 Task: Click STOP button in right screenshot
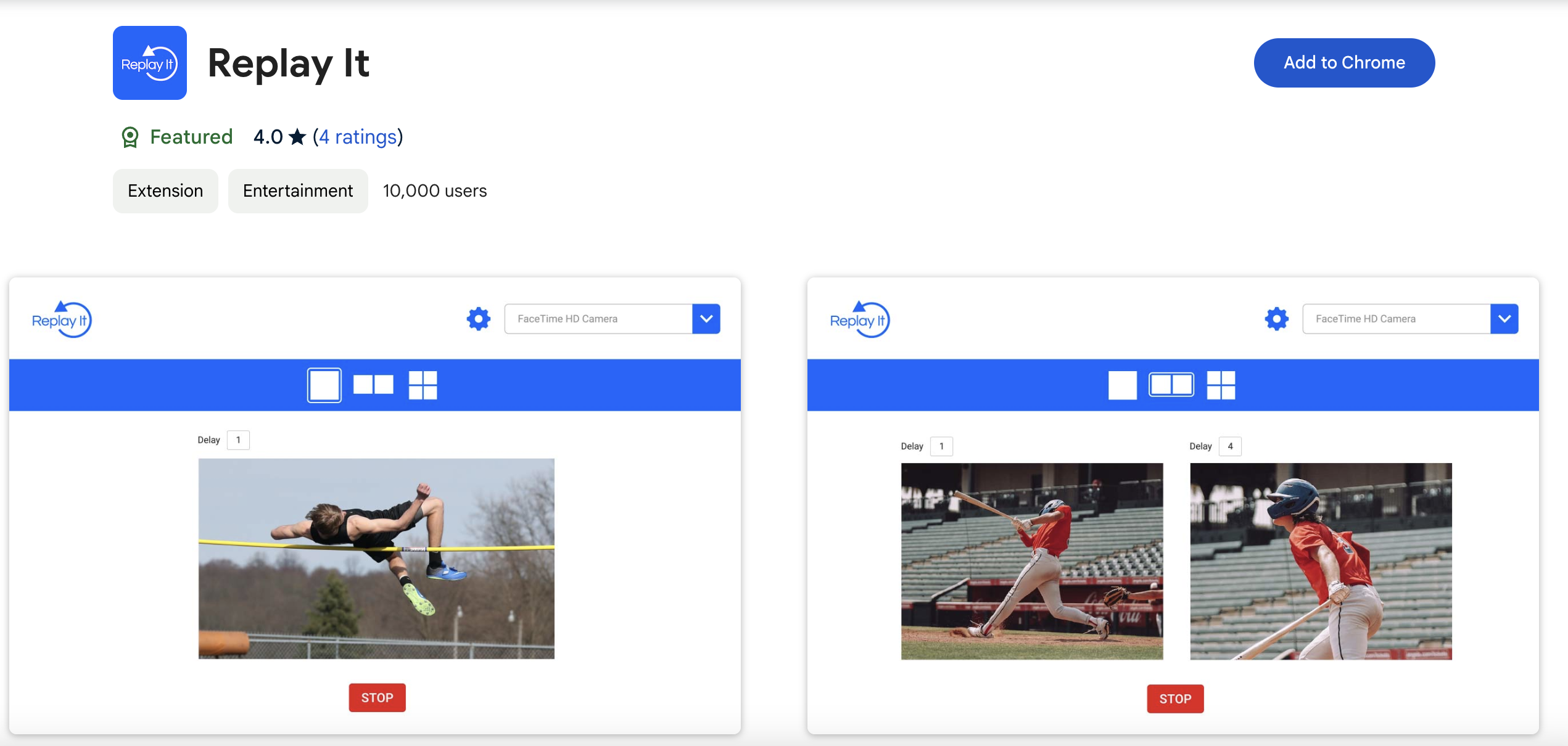1176,699
